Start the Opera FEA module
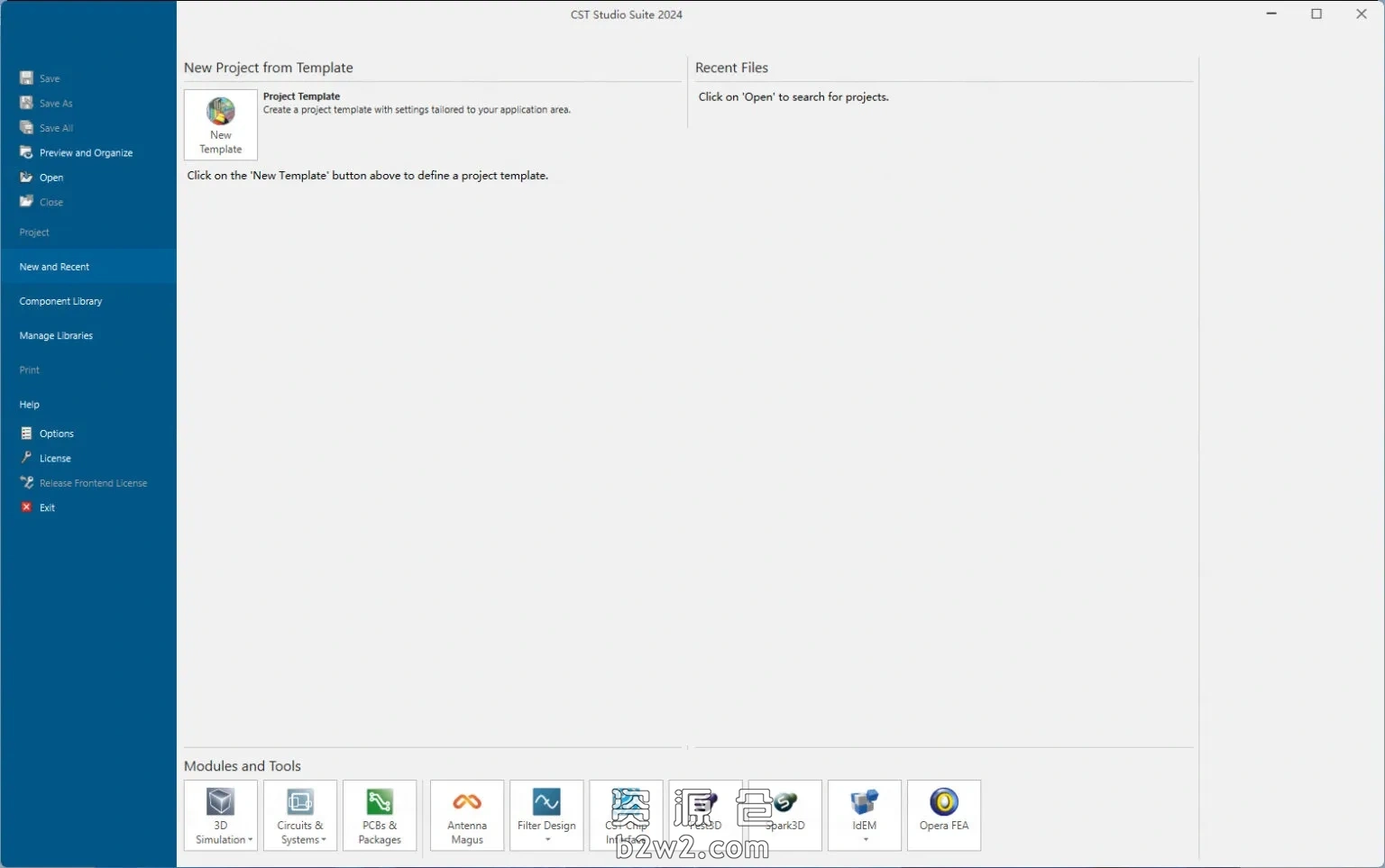The height and width of the screenshot is (868, 1385). coord(944,815)
